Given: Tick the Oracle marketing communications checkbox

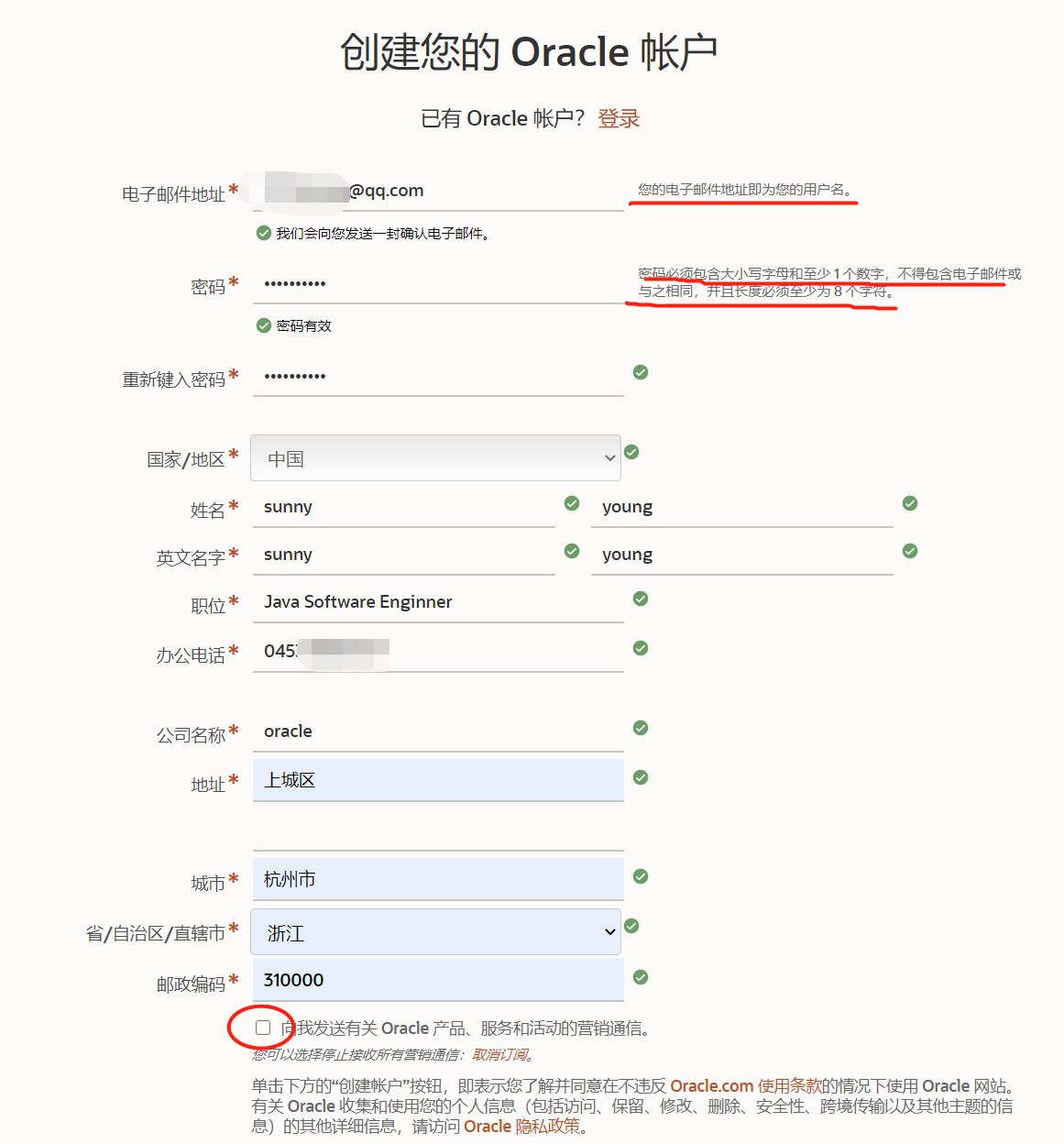Looking at the screenshot, I should (x=263, y=1028).
